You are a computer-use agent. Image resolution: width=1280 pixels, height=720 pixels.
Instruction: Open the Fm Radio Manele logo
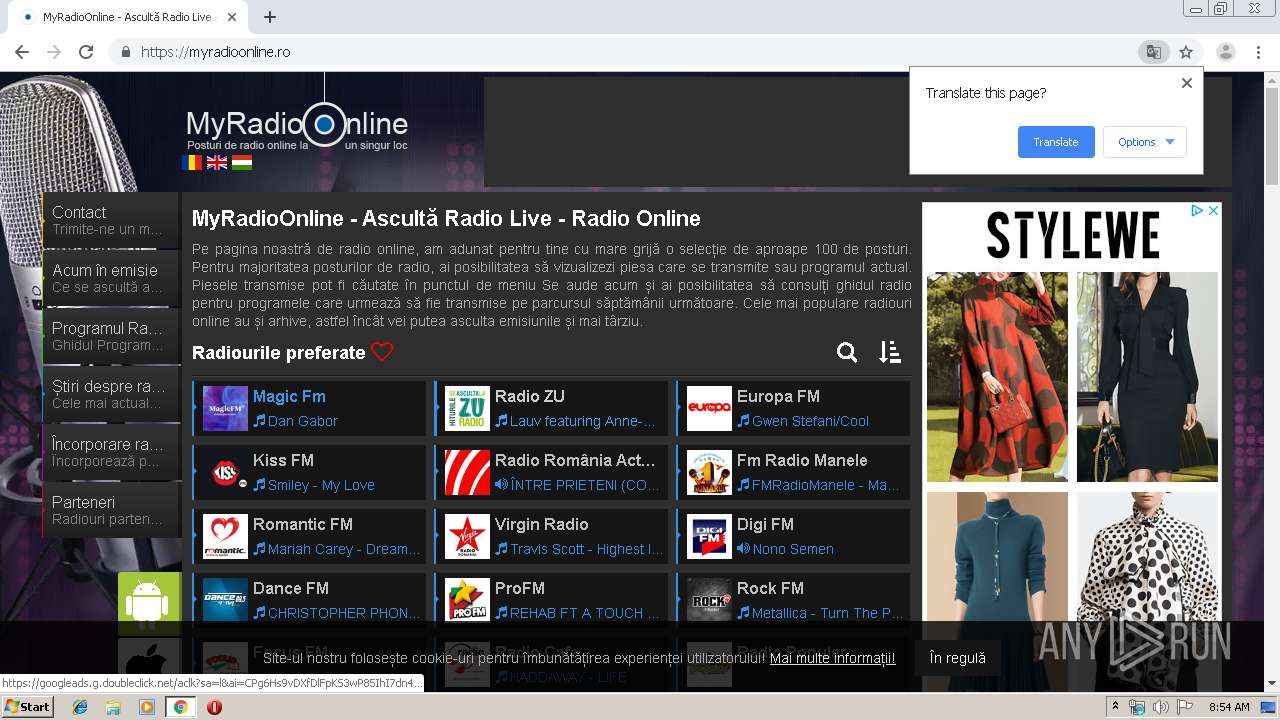pyautogui.click(x=709, y=472)
